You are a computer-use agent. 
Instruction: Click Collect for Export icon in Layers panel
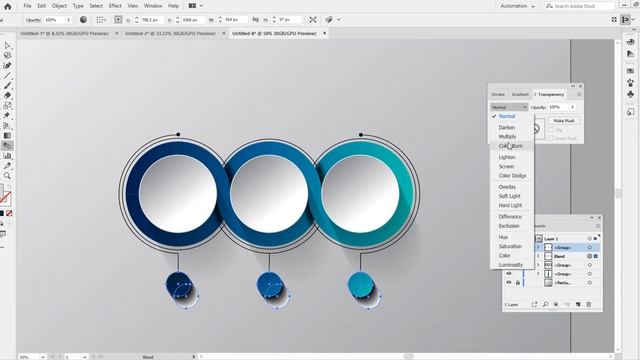click(x=534, y=304)
